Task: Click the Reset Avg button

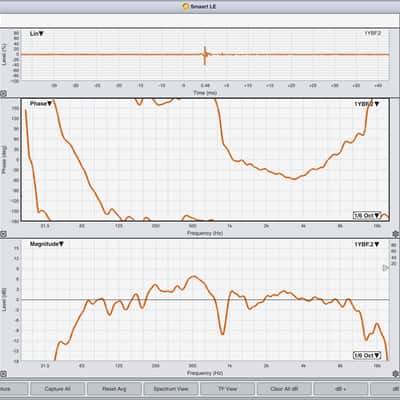Action: [114, 389]
